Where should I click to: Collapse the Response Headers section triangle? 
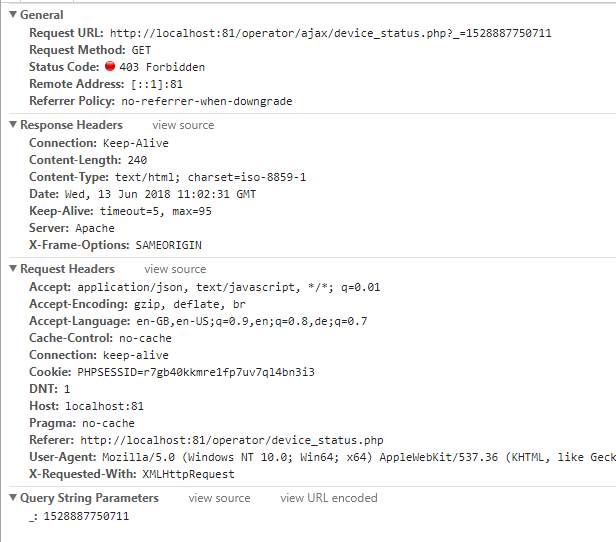coord(12,125)
